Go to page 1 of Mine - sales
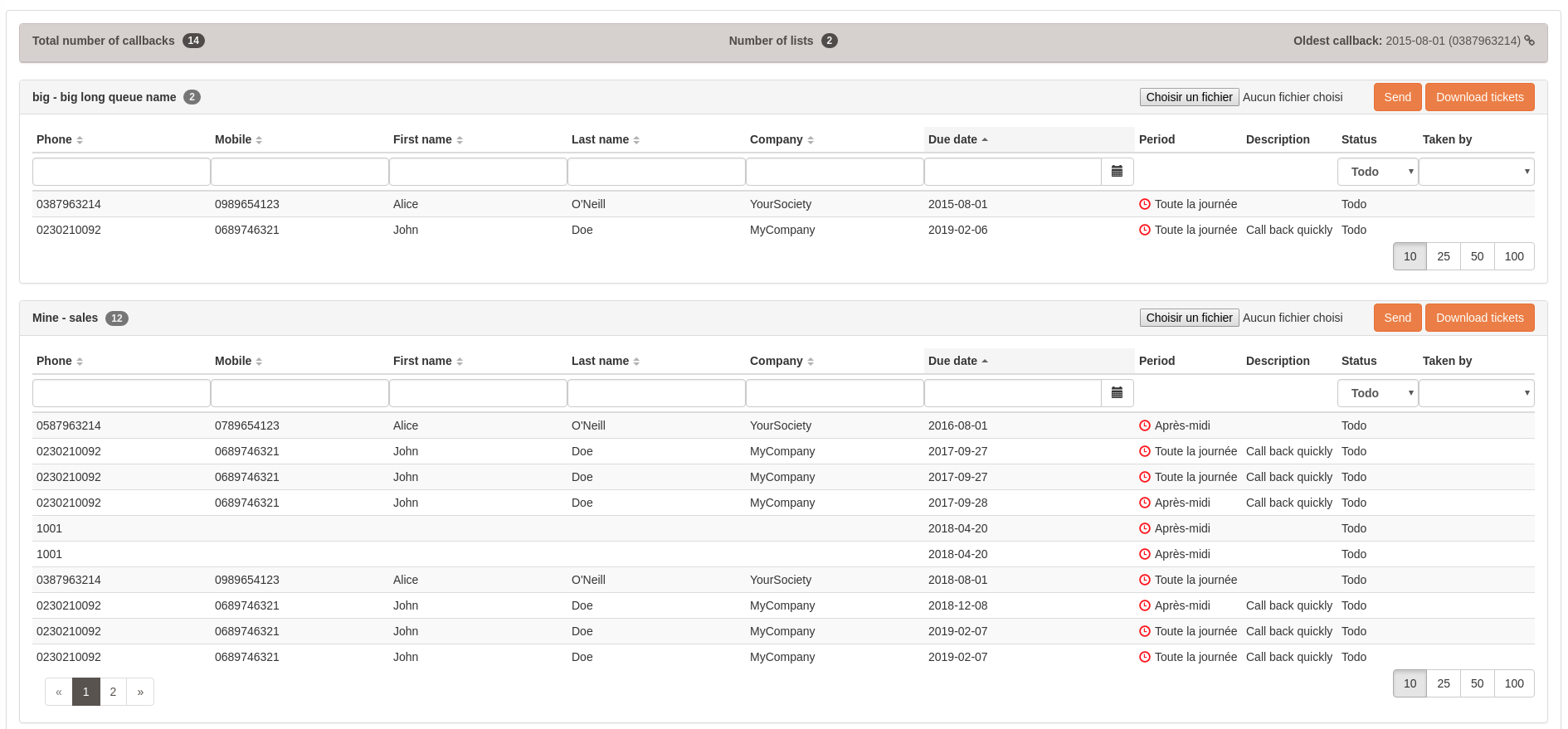1568x729 pixels. point(85,692)
